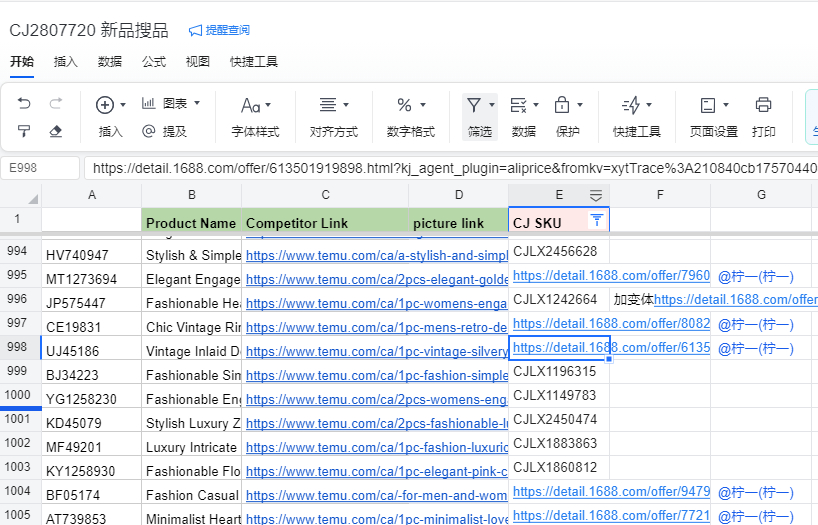
Task: Click the 保护 lock icon
Action: (562, 105)
